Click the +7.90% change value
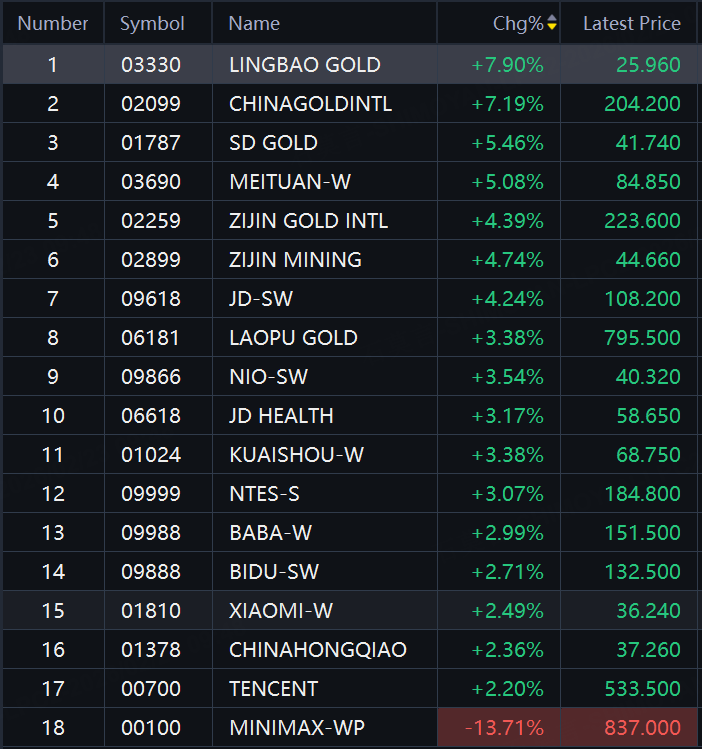 pos(507,64)
